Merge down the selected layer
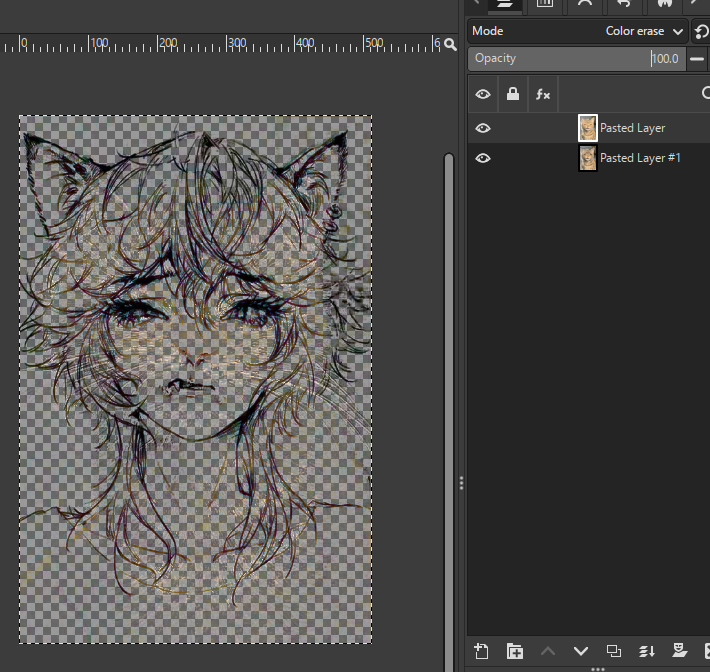Screen dimensions: 710x672 pos(647,651)
